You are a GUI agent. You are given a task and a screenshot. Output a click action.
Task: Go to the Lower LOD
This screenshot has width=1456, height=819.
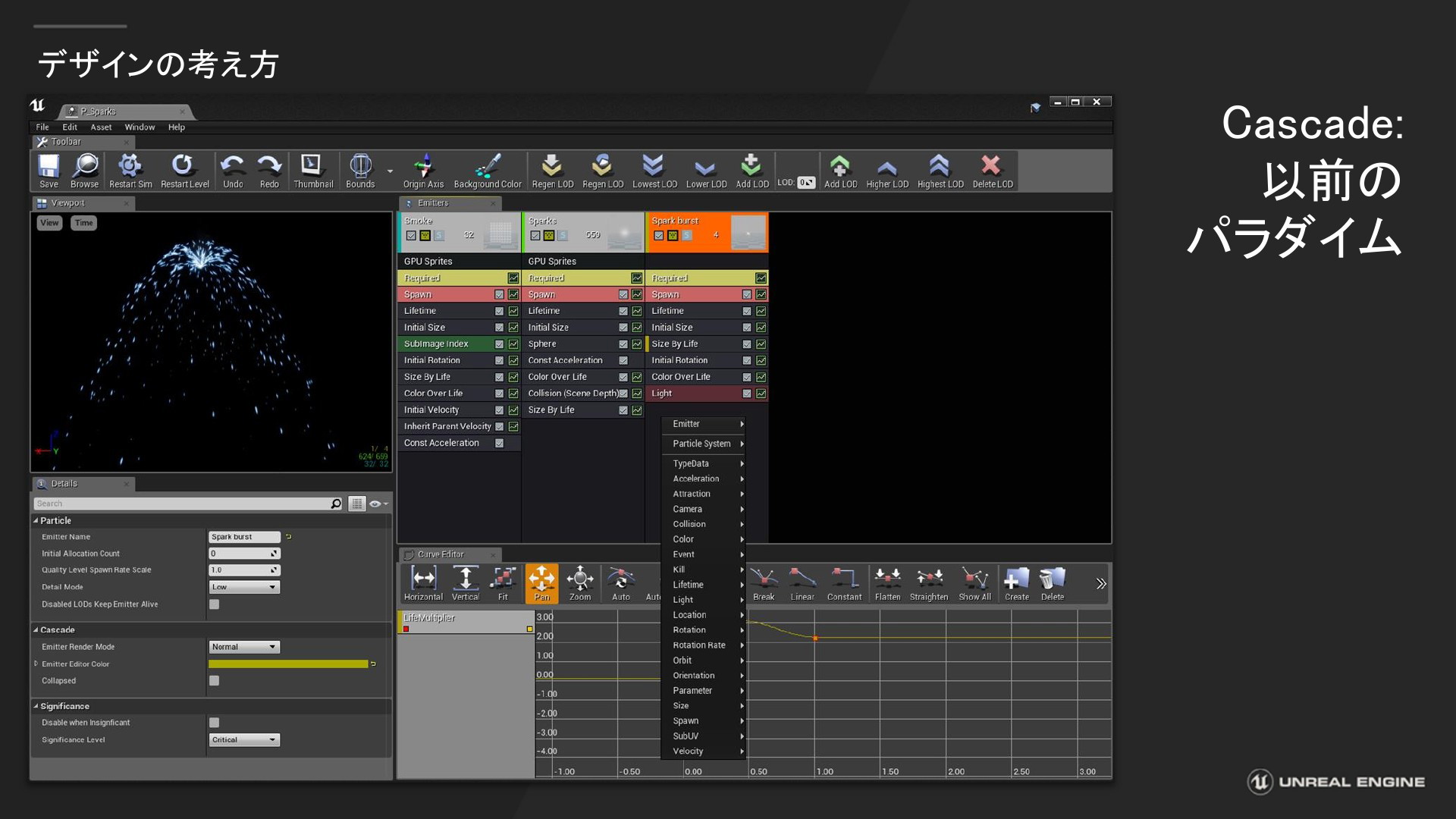coord(706,171)
